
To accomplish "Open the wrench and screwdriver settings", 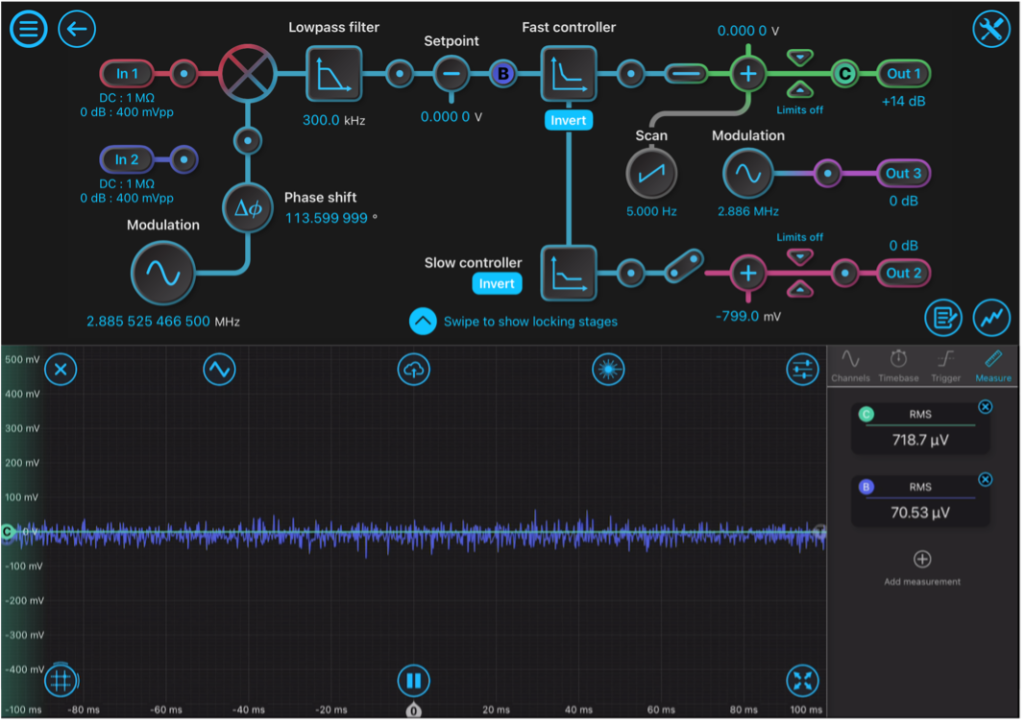I will click(991, 29).
